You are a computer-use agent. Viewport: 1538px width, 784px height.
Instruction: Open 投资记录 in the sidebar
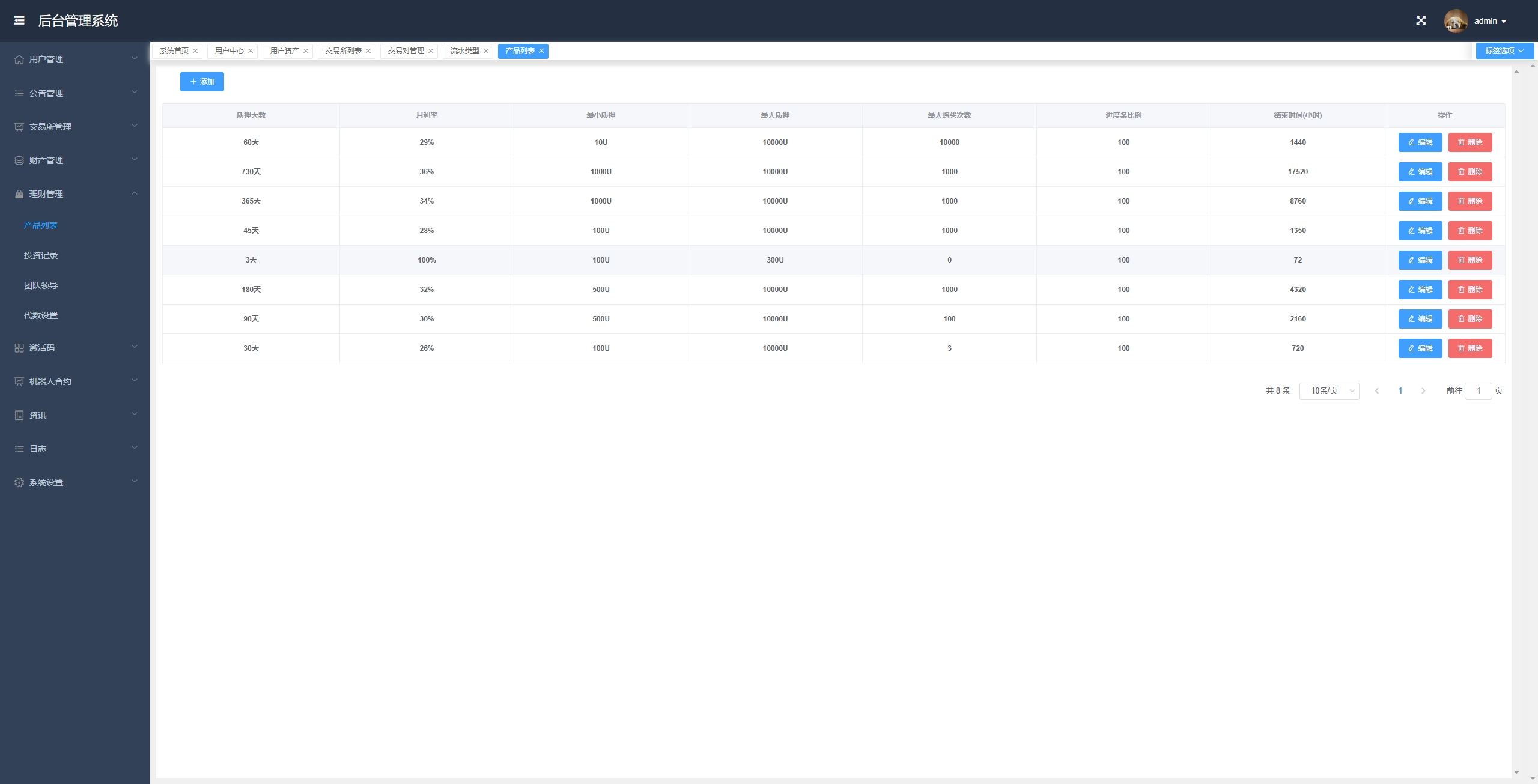pos(41,255)
